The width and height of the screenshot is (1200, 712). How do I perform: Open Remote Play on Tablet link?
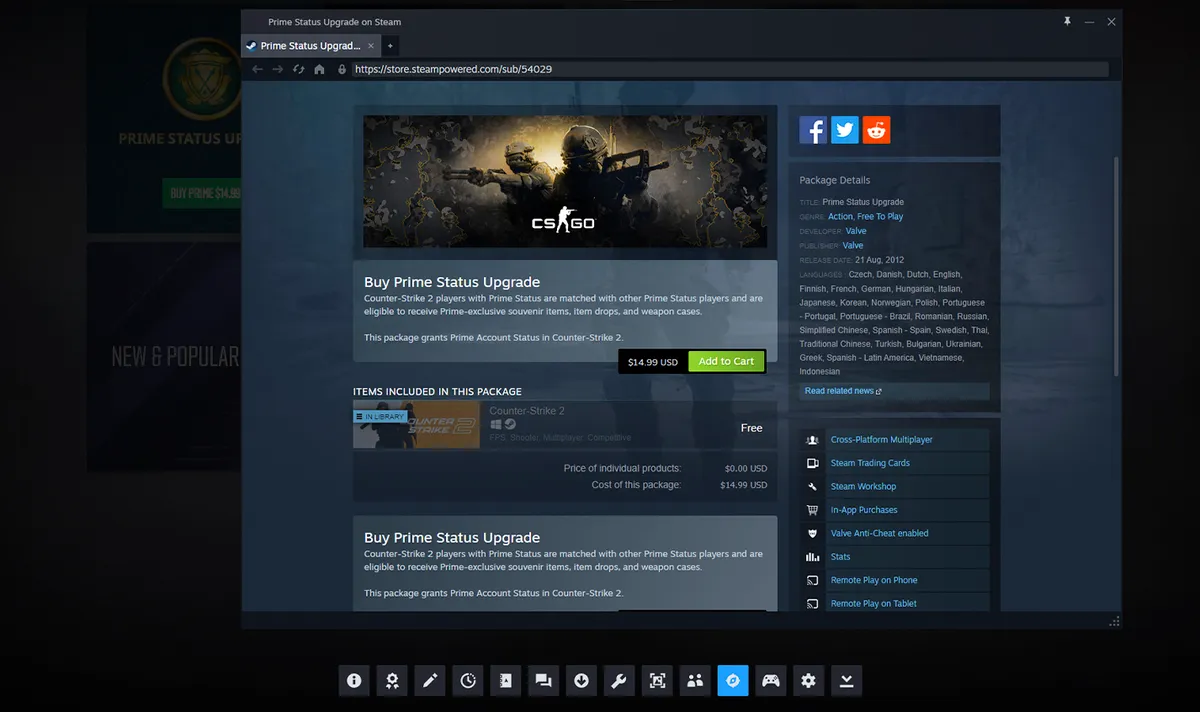tap(874, 604)
